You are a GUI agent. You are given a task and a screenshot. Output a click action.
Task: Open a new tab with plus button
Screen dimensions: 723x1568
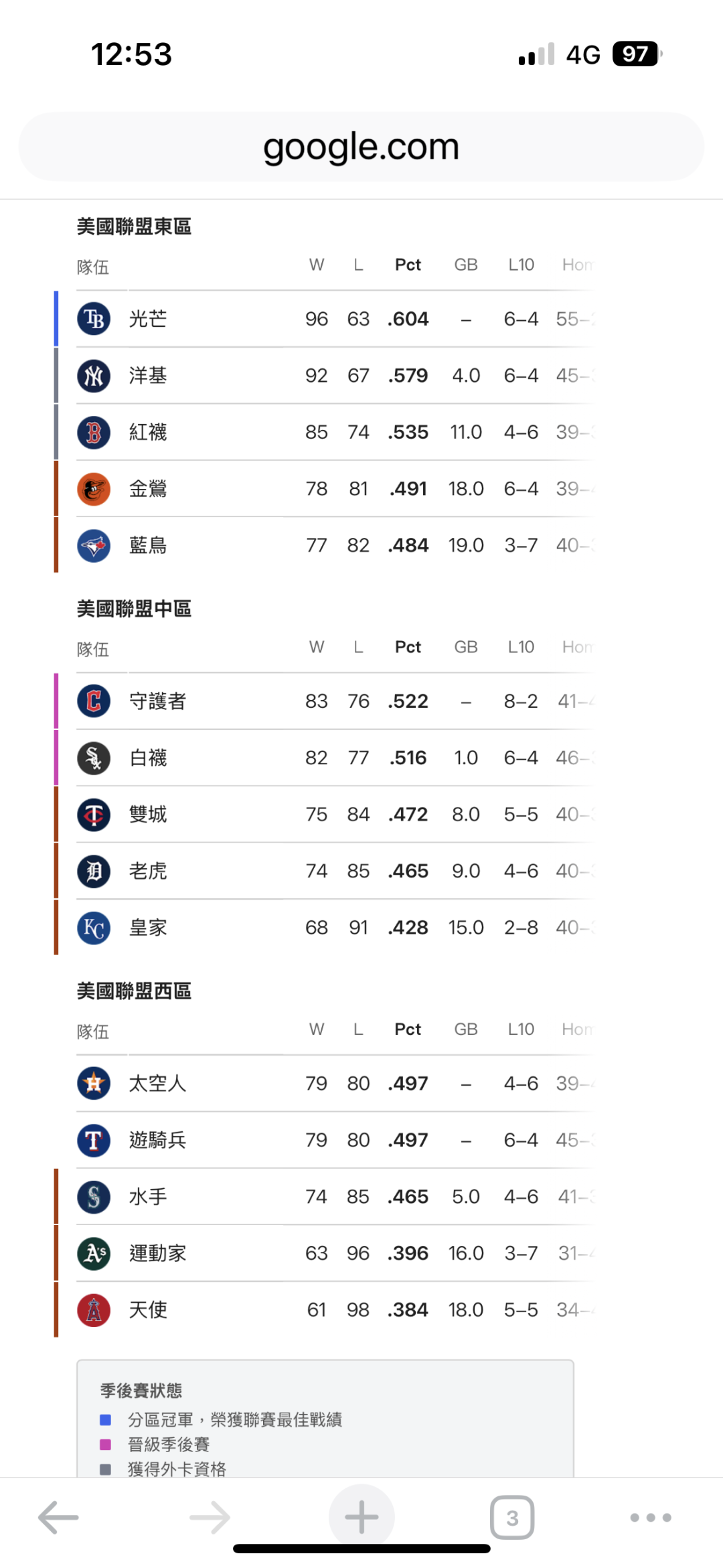tap(361, 1517)
